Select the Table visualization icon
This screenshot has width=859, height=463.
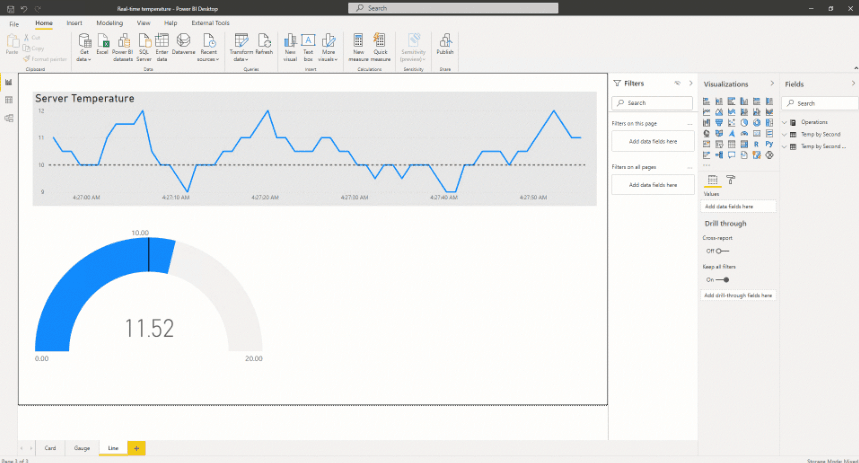coord(731,144)
